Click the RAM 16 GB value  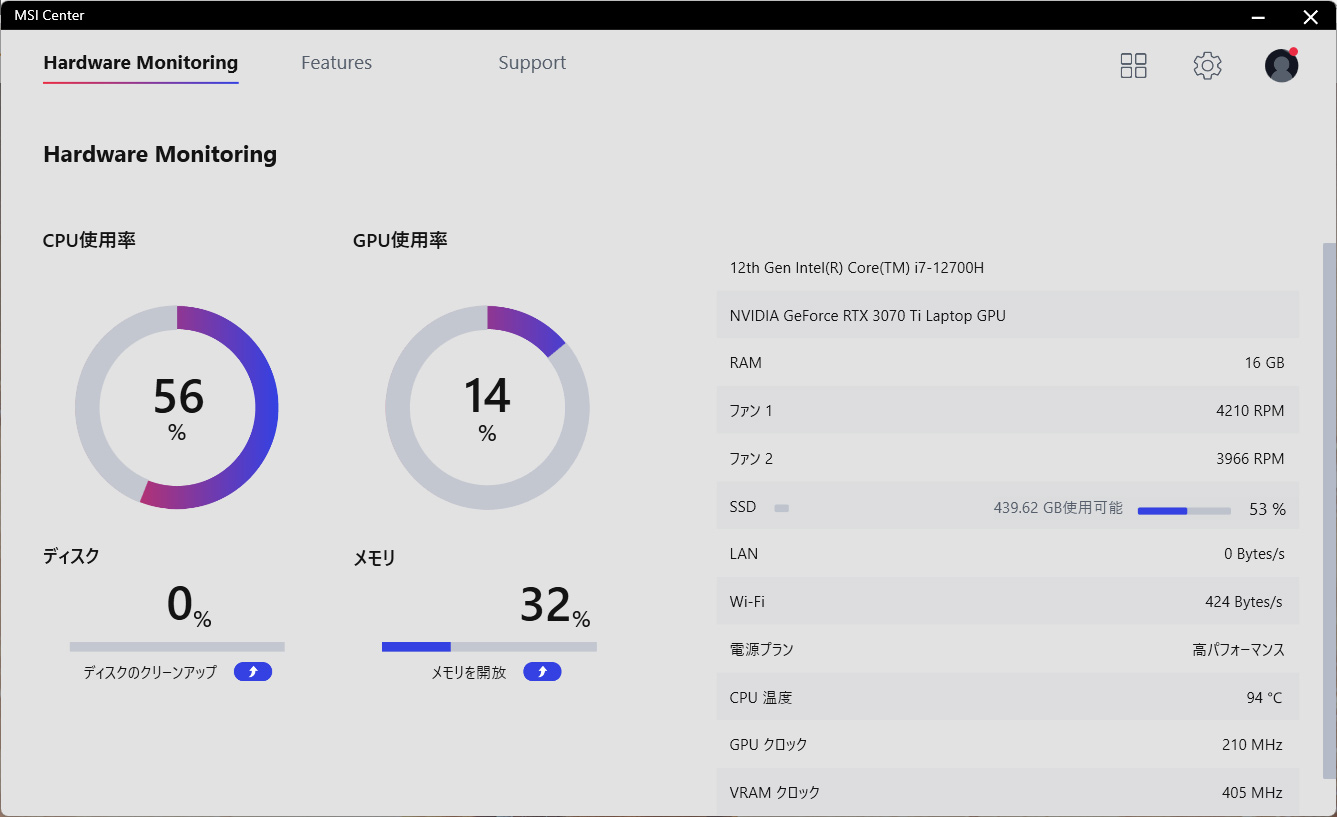tap(1264, 363)
